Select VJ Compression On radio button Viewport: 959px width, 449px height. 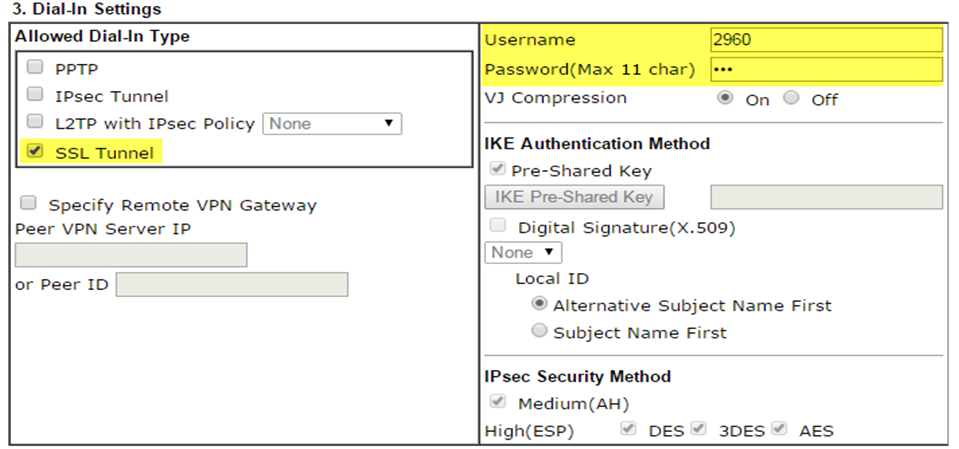(x=726, y=98)
